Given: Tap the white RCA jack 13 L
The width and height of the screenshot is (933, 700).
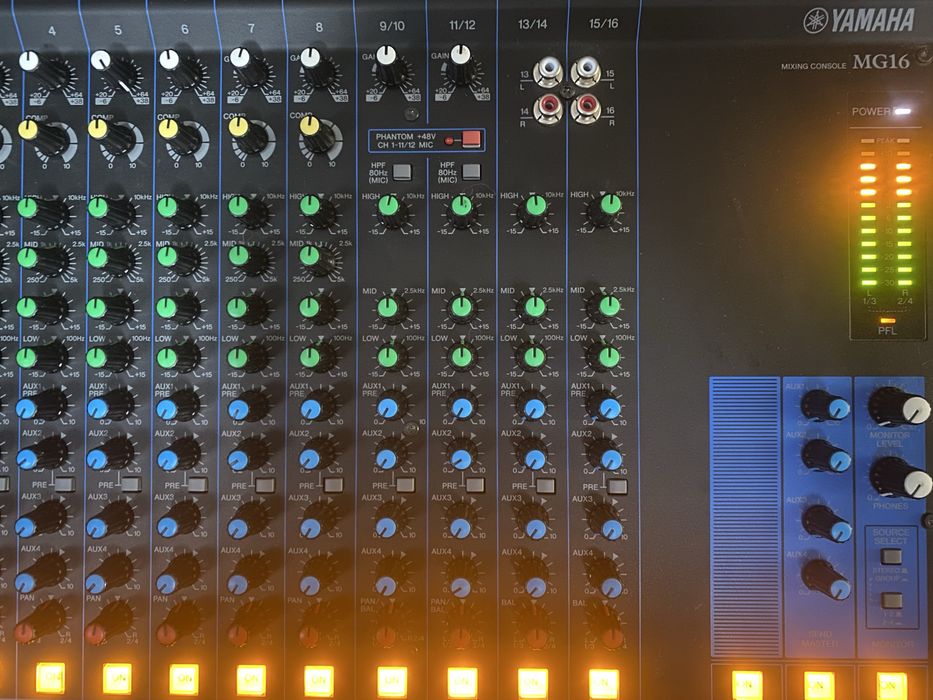Looking at the screenshot, I should point(547,71).
